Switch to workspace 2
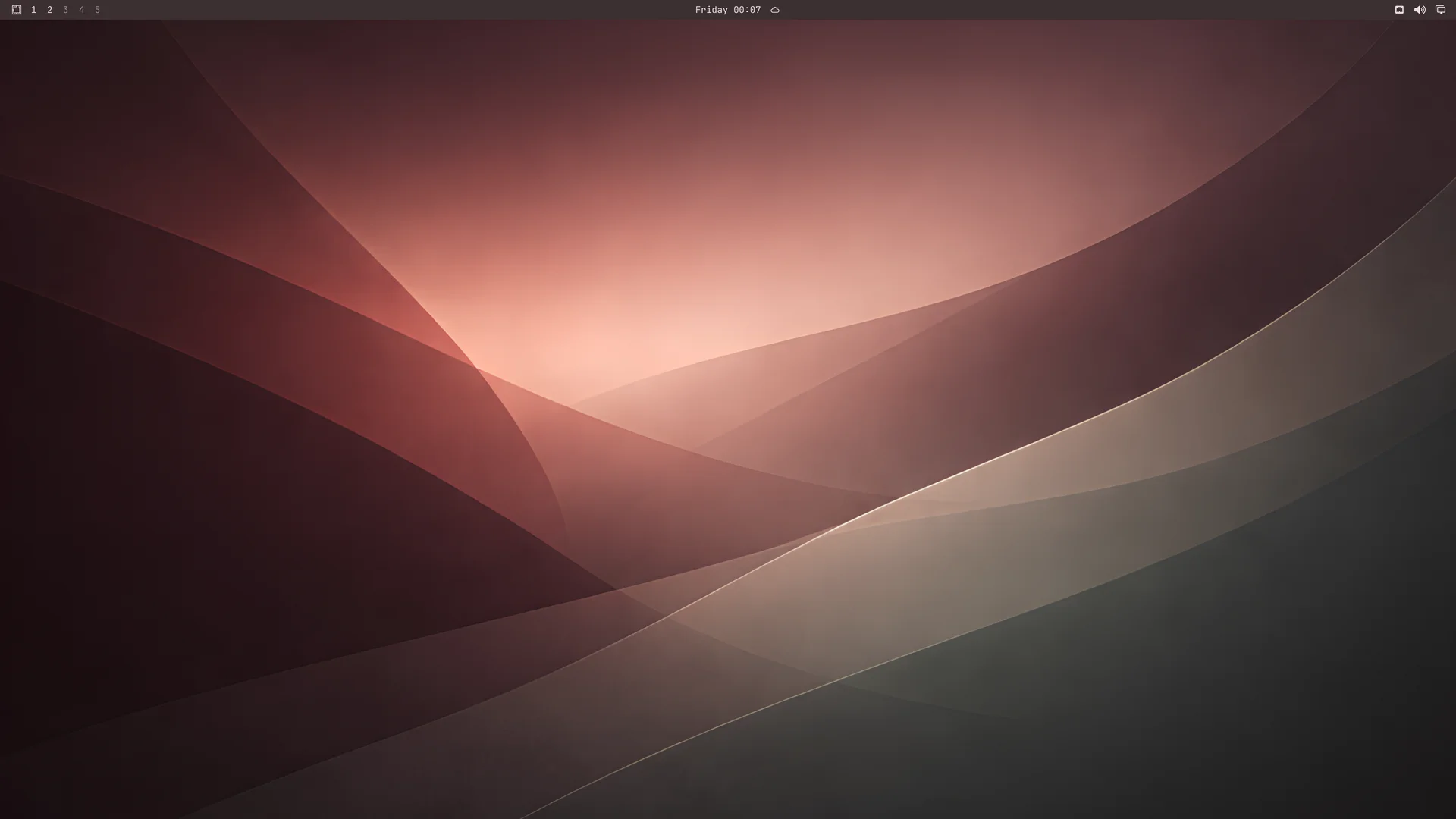 (x=49, y=10)
